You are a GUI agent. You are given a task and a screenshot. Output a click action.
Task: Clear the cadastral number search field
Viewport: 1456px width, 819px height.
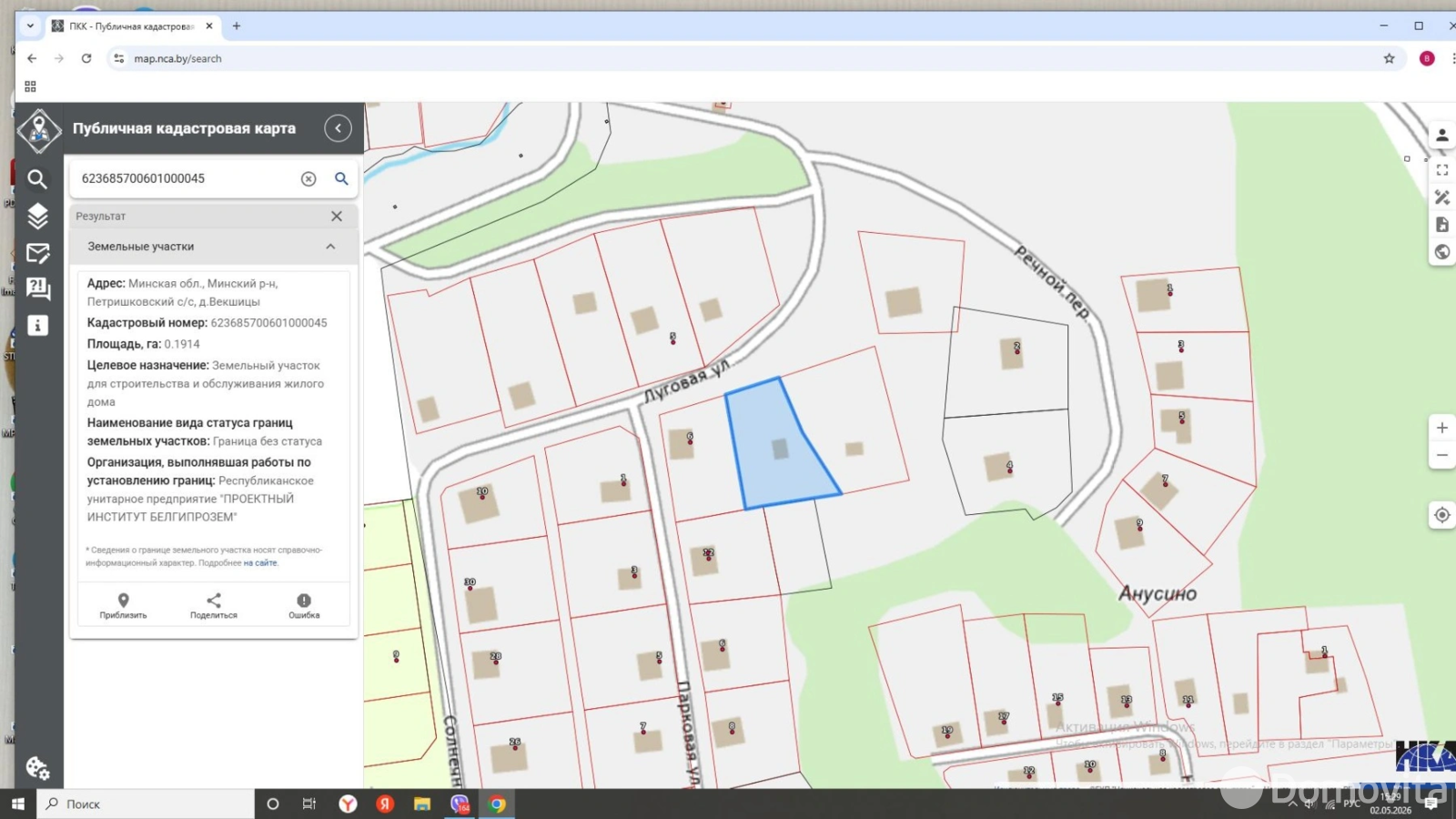click(308, 179)
